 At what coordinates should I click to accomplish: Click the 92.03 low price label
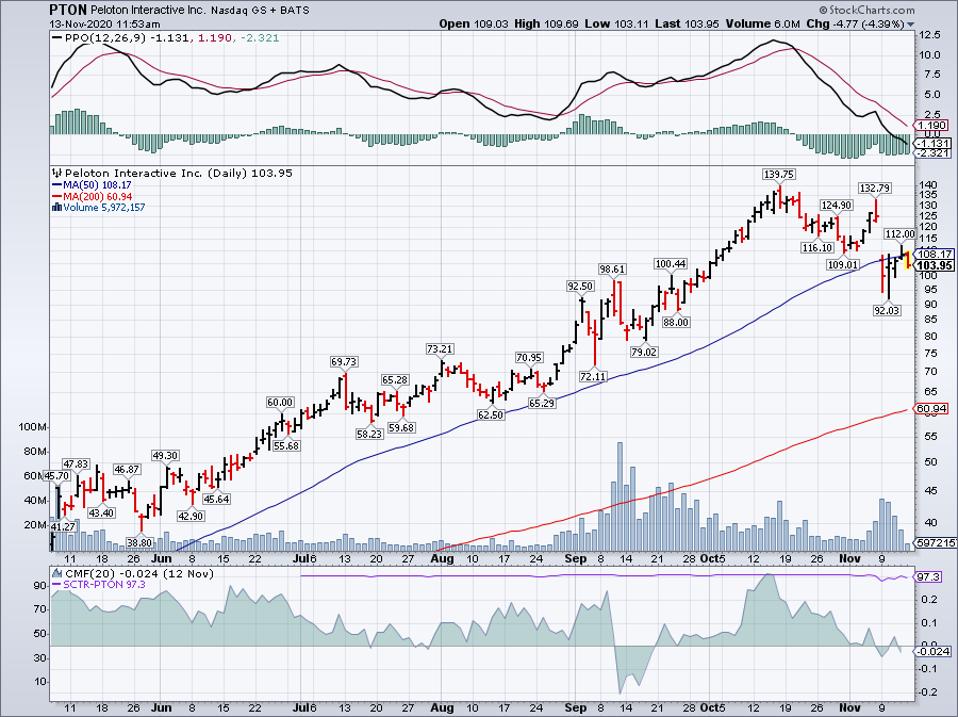click(x=887, y=311)
